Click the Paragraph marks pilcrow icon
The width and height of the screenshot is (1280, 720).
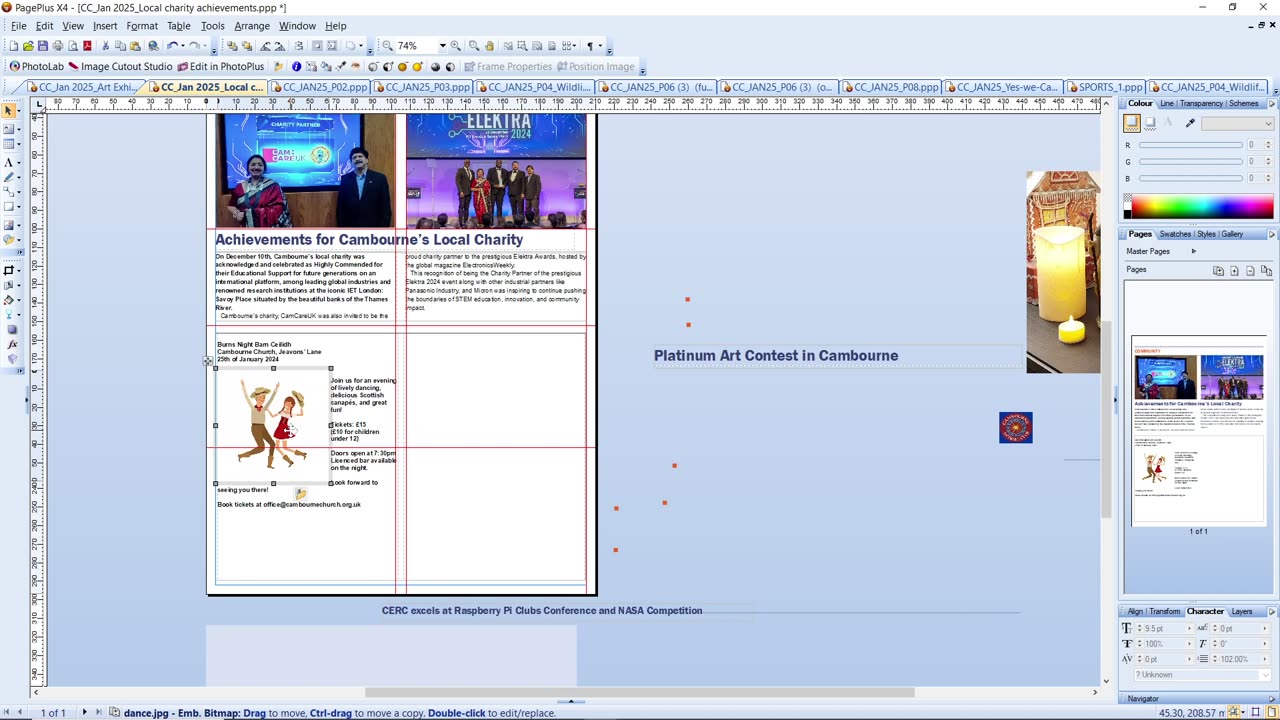tap(590, 46)
